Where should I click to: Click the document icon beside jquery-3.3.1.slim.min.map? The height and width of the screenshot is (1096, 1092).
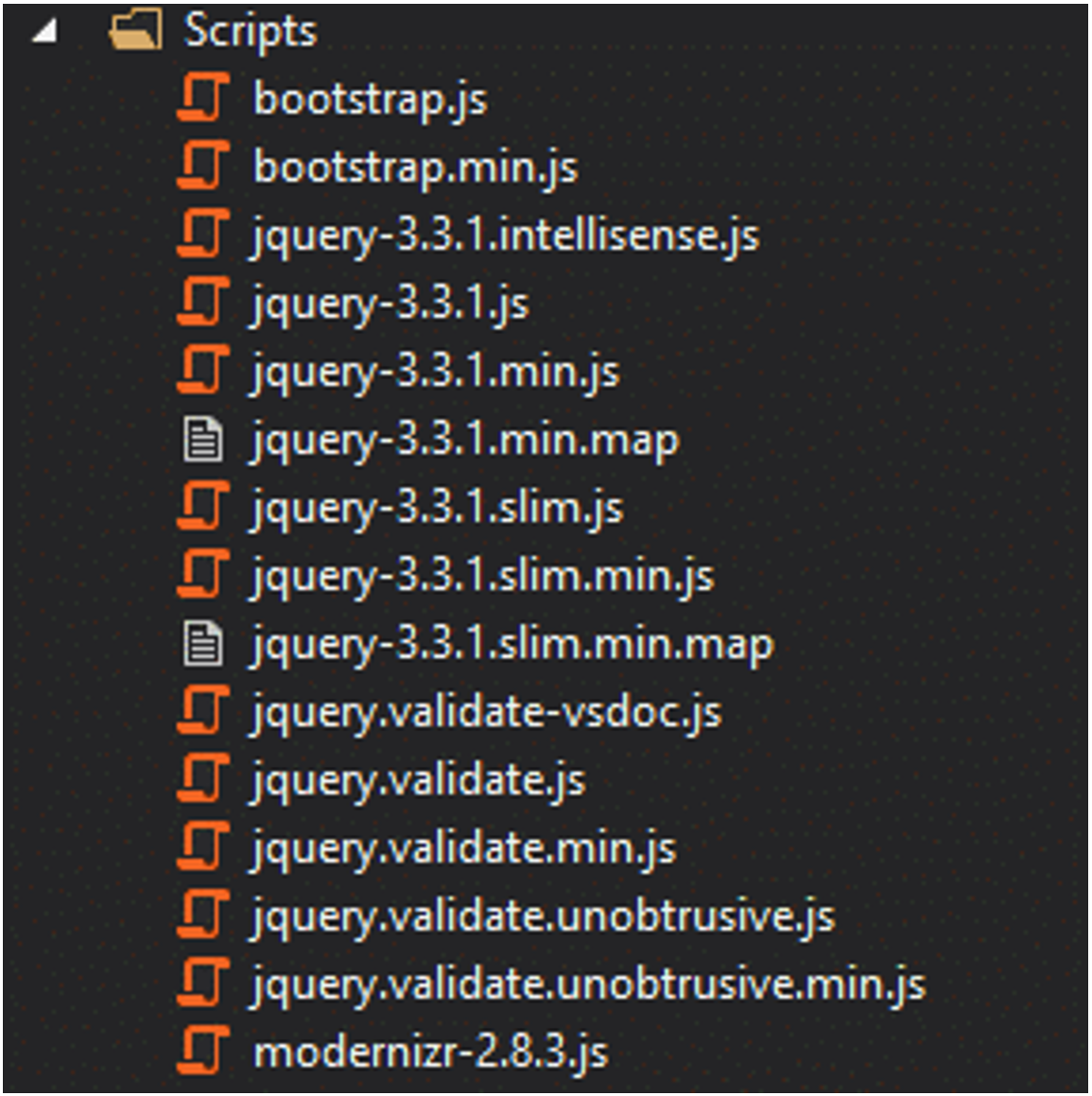point(203,644)
